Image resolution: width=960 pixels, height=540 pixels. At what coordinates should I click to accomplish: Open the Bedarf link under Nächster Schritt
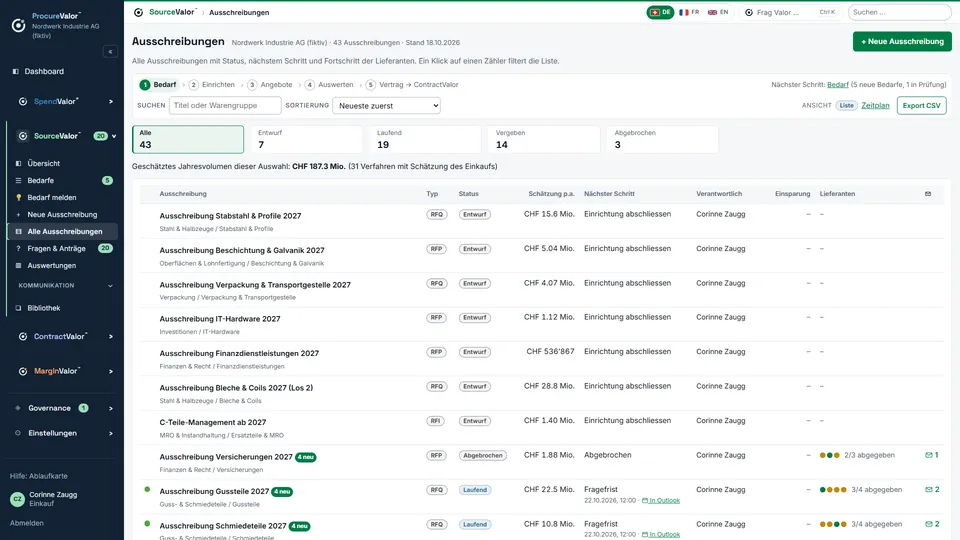[x=838, y=84]
